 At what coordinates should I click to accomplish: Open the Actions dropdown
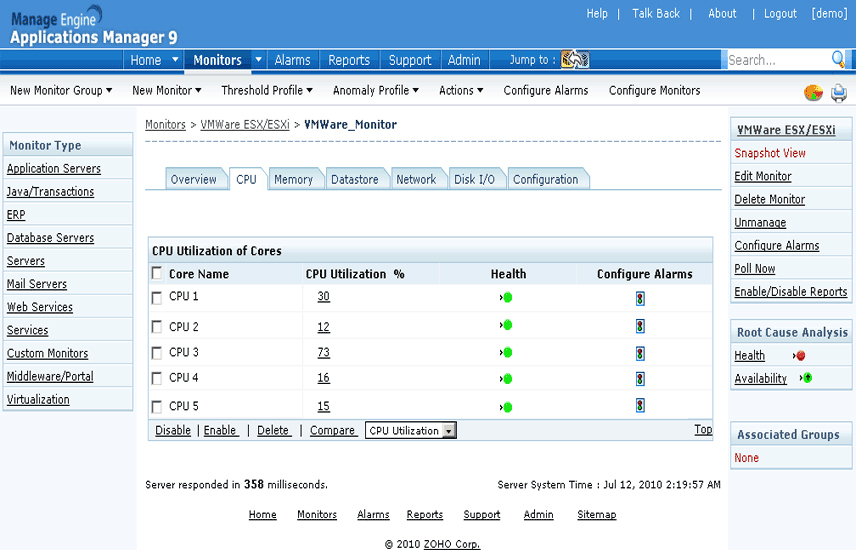pos(461,91)
